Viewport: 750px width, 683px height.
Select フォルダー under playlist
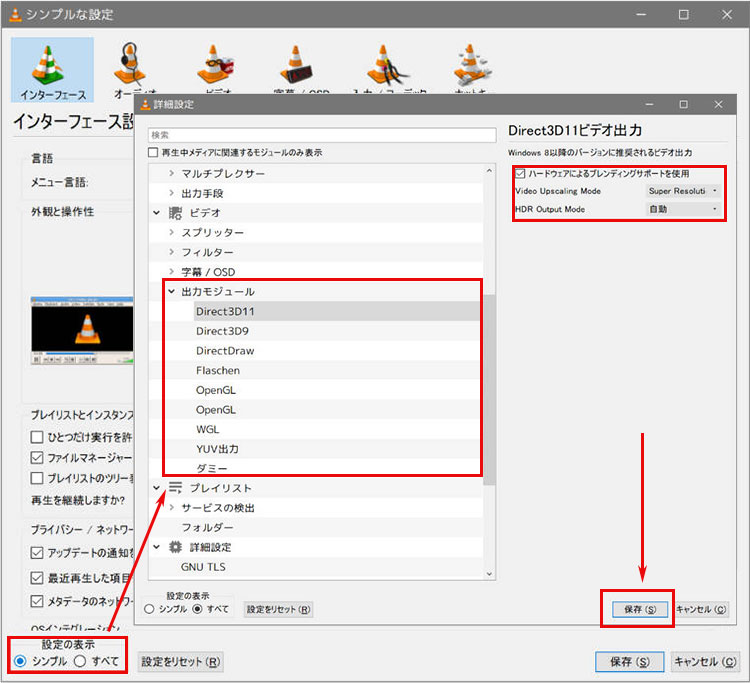pos(207,527)
